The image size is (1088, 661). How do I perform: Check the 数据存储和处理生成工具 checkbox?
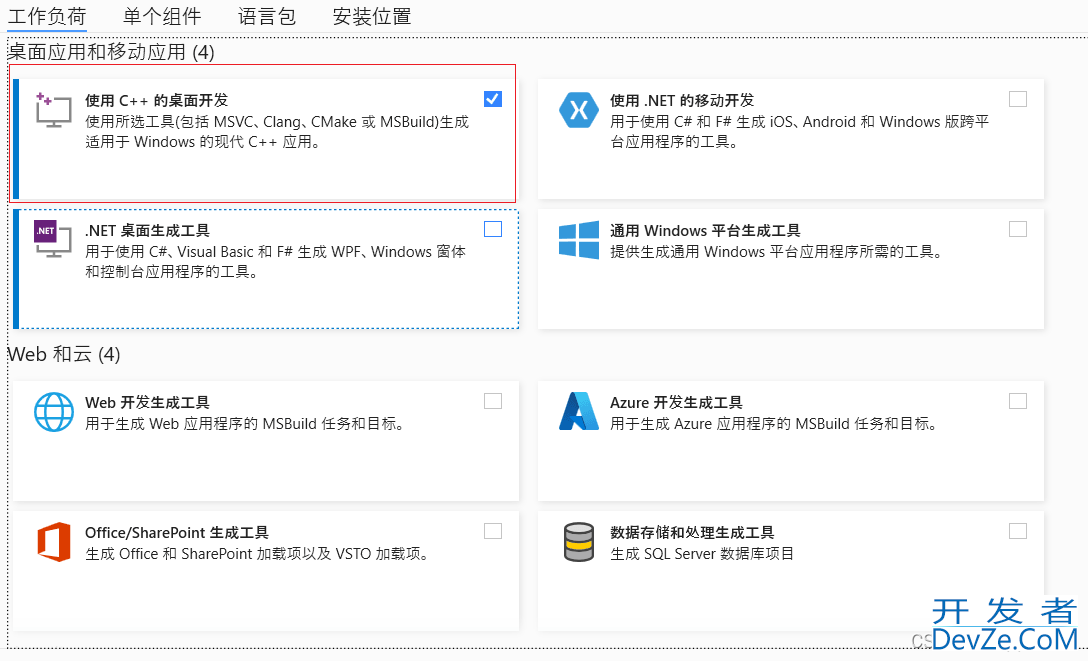click(1018, 531)
